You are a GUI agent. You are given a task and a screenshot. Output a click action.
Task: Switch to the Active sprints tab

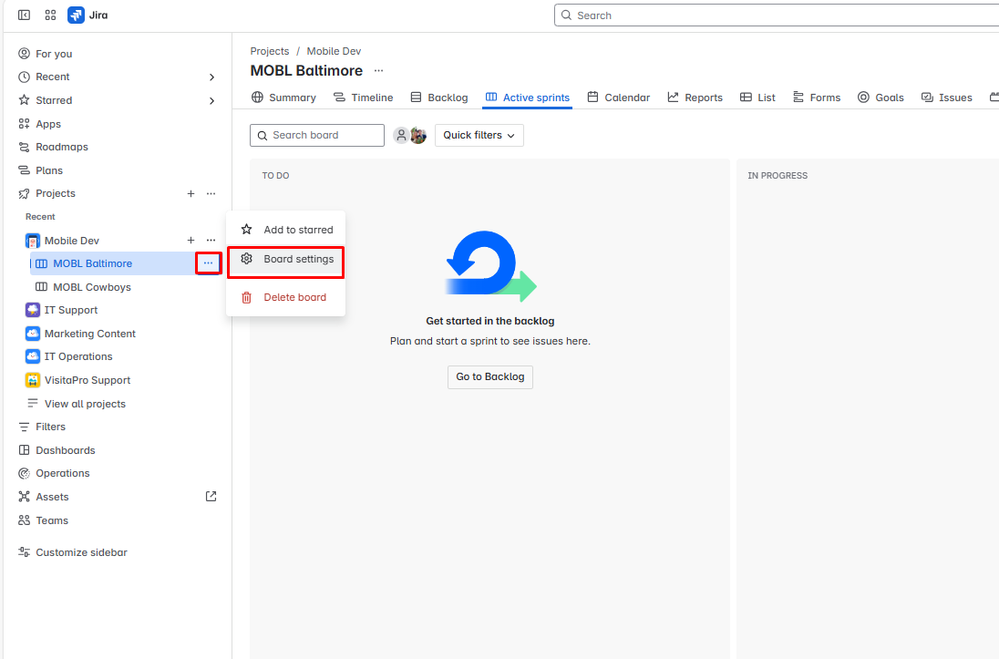528,98
